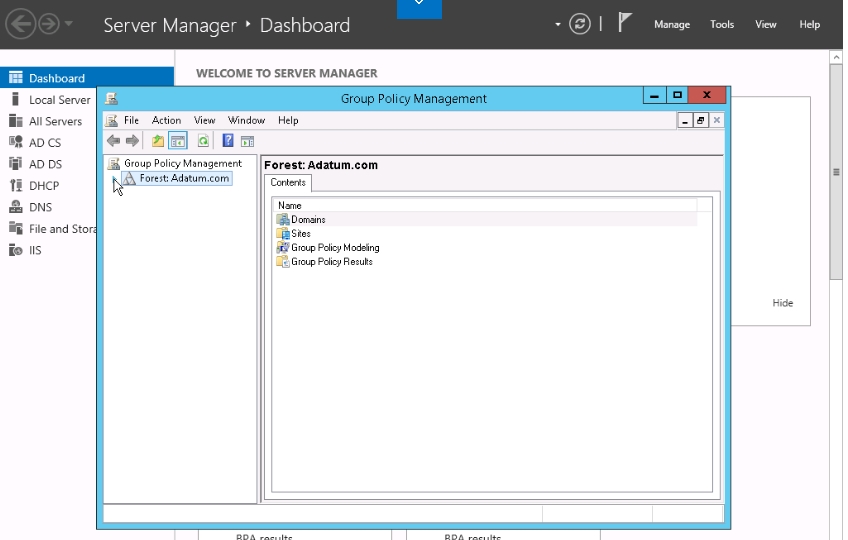Select the Sites row text
The image size is (848, 540).
(x=301, y=234)
